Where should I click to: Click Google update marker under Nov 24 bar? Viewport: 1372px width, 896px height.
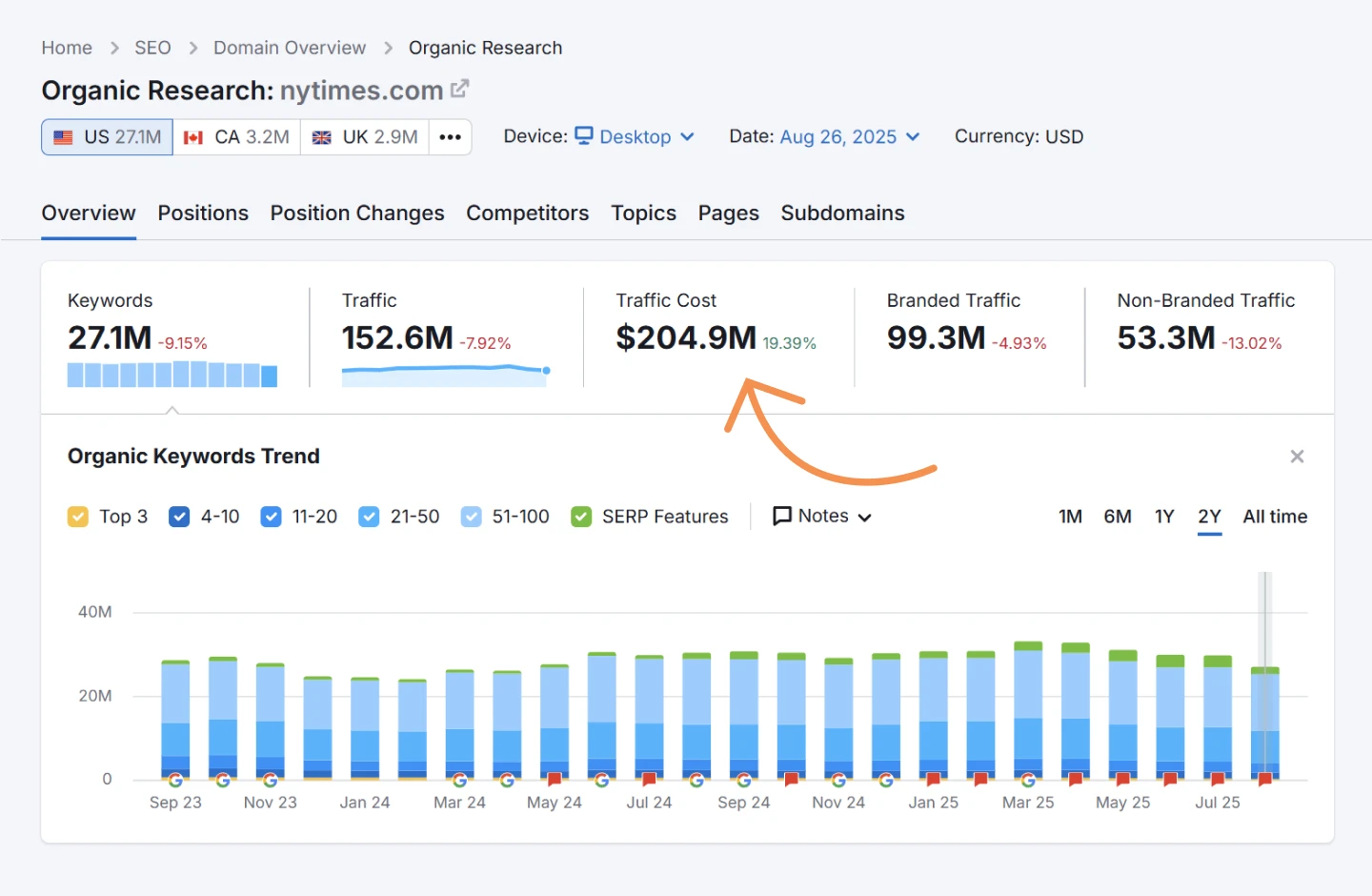click(x=838, y=780)
